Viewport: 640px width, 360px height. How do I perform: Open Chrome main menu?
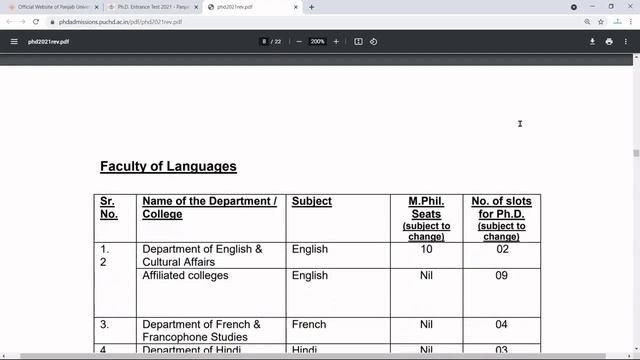click(x=631, y=22)
